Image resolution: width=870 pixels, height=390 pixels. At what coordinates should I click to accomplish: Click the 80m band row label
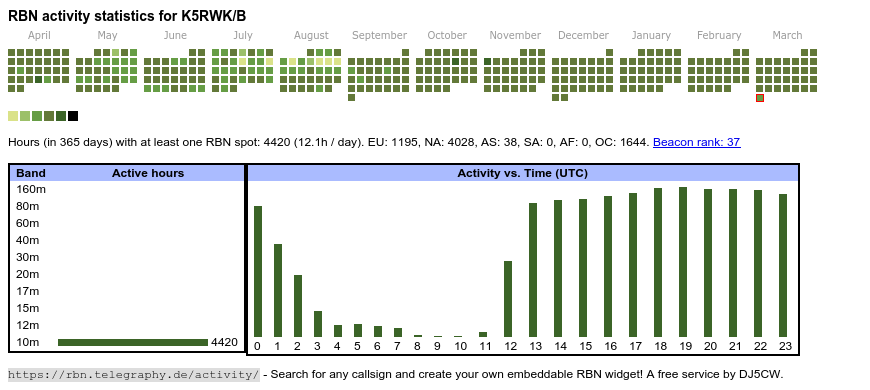click(28, 206)
